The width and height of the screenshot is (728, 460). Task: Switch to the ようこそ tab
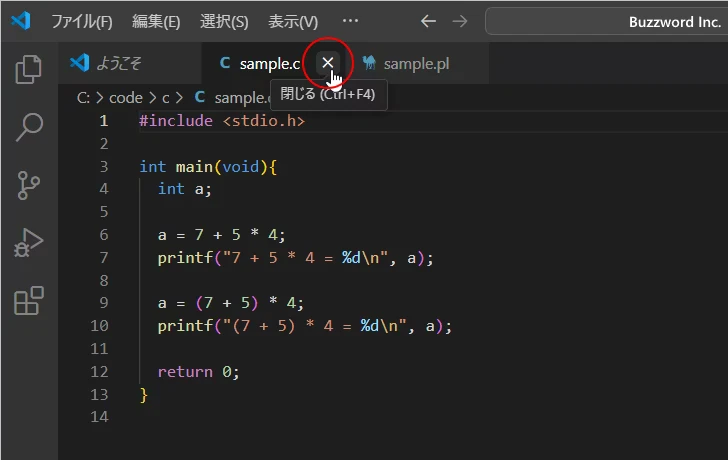click(x=130, y=63)
